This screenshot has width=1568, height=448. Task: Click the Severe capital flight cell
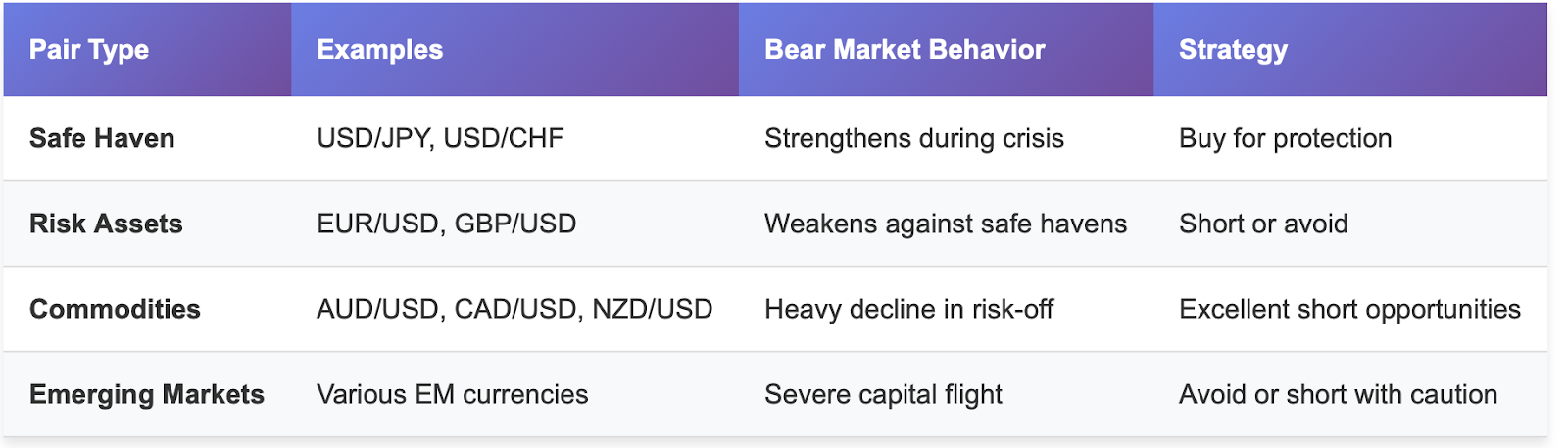pos(883,395)
